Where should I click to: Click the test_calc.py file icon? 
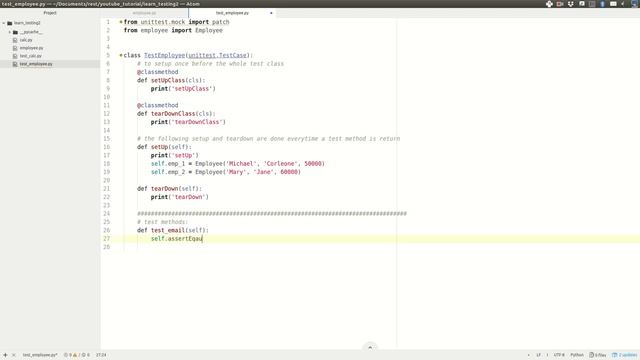pyautogui.click(x=15, y=56)
